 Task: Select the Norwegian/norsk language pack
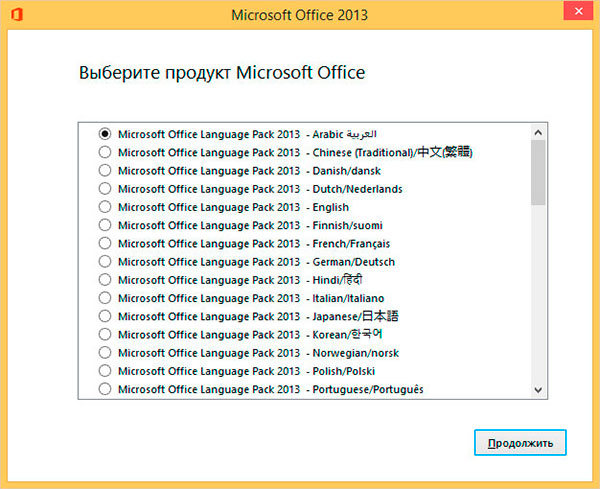[x=105, y=353]
